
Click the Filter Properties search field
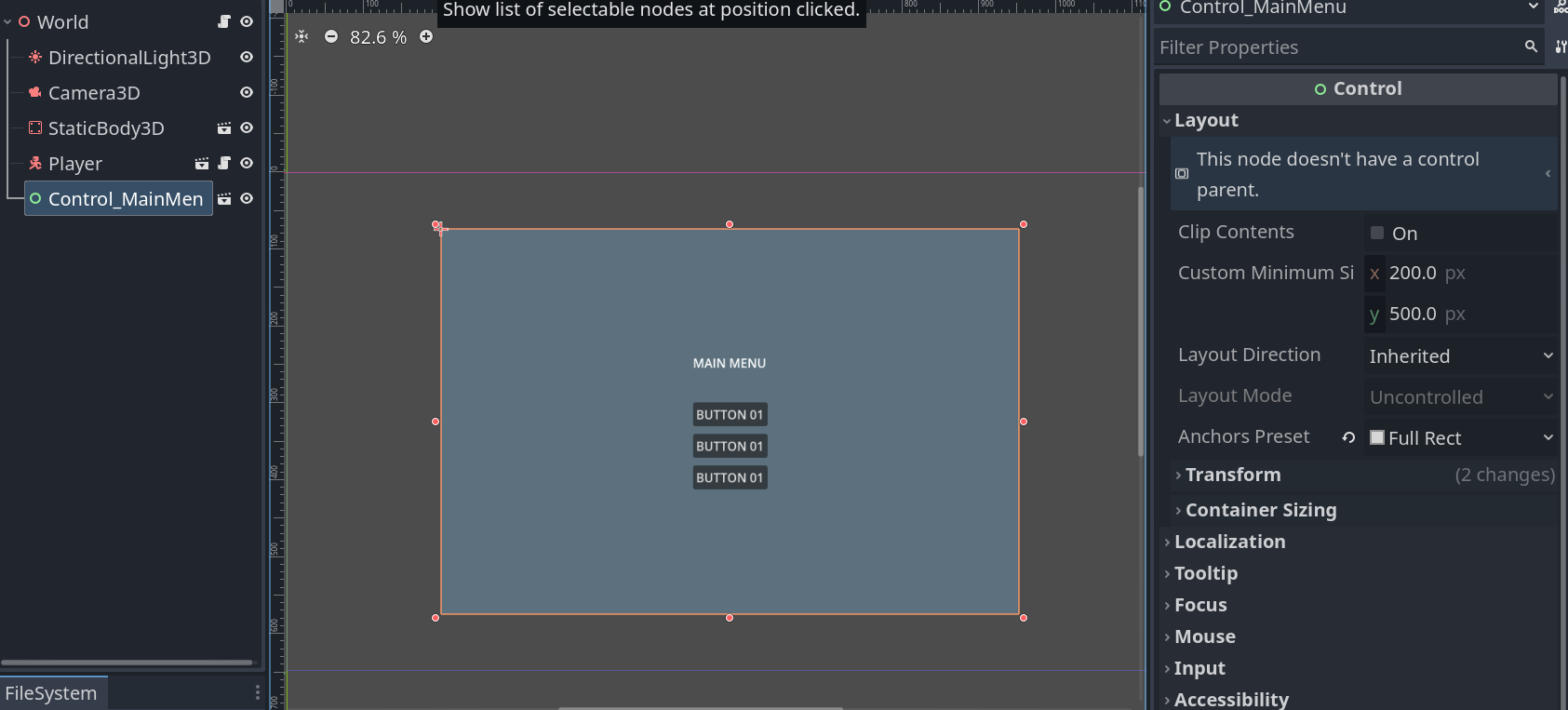click(1336, 47)
